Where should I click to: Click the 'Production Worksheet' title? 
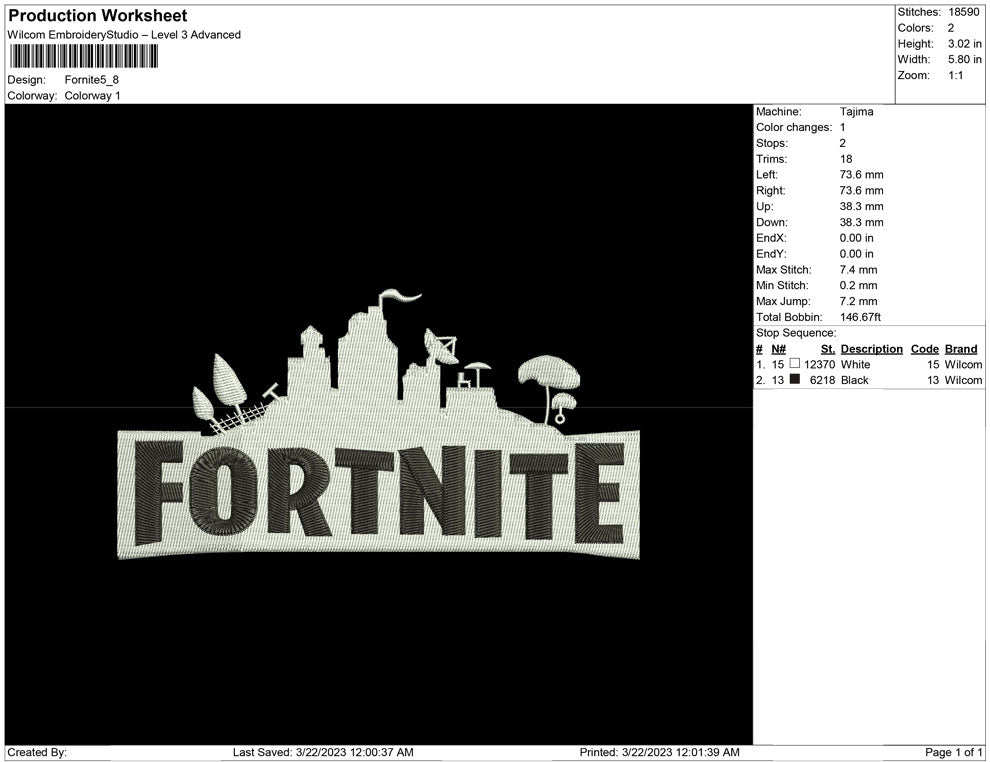tap(98, 16)
